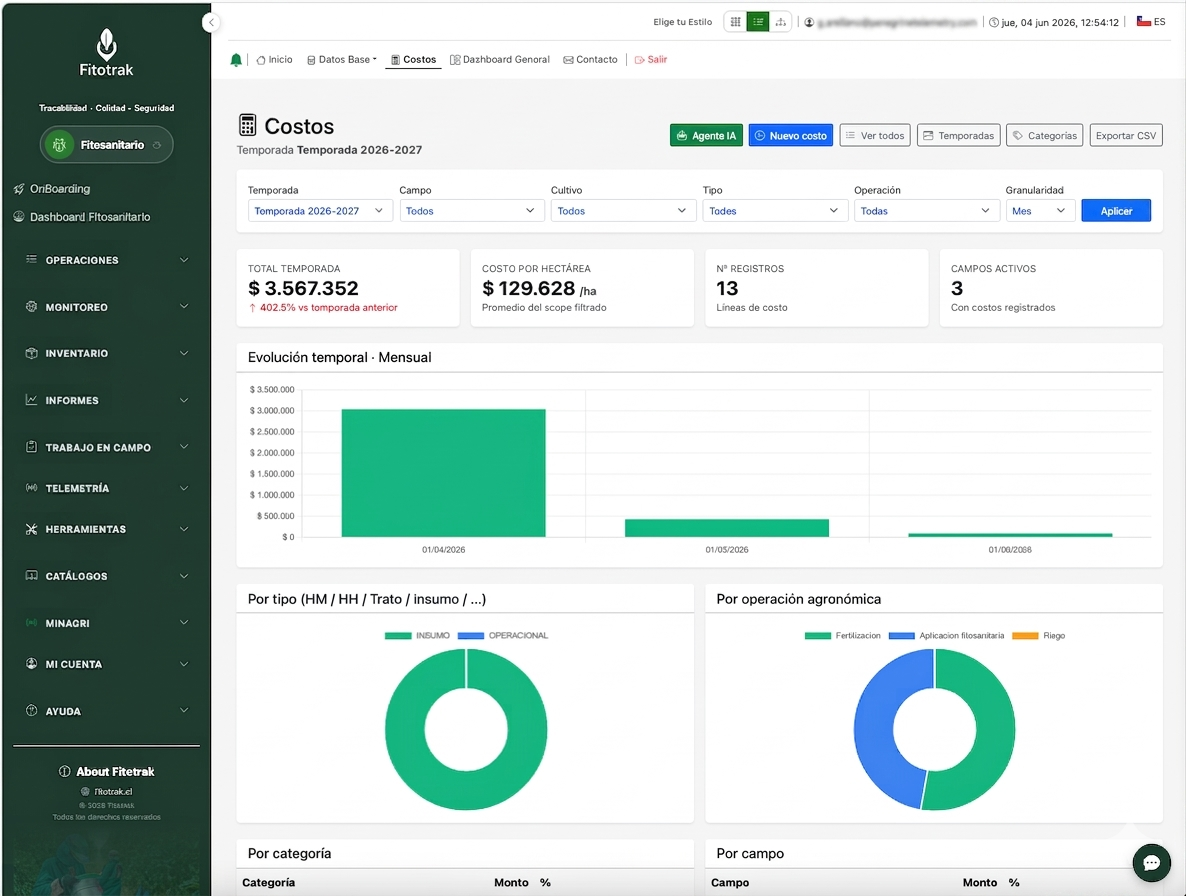Open the Campo dropdown

point(471,211)
